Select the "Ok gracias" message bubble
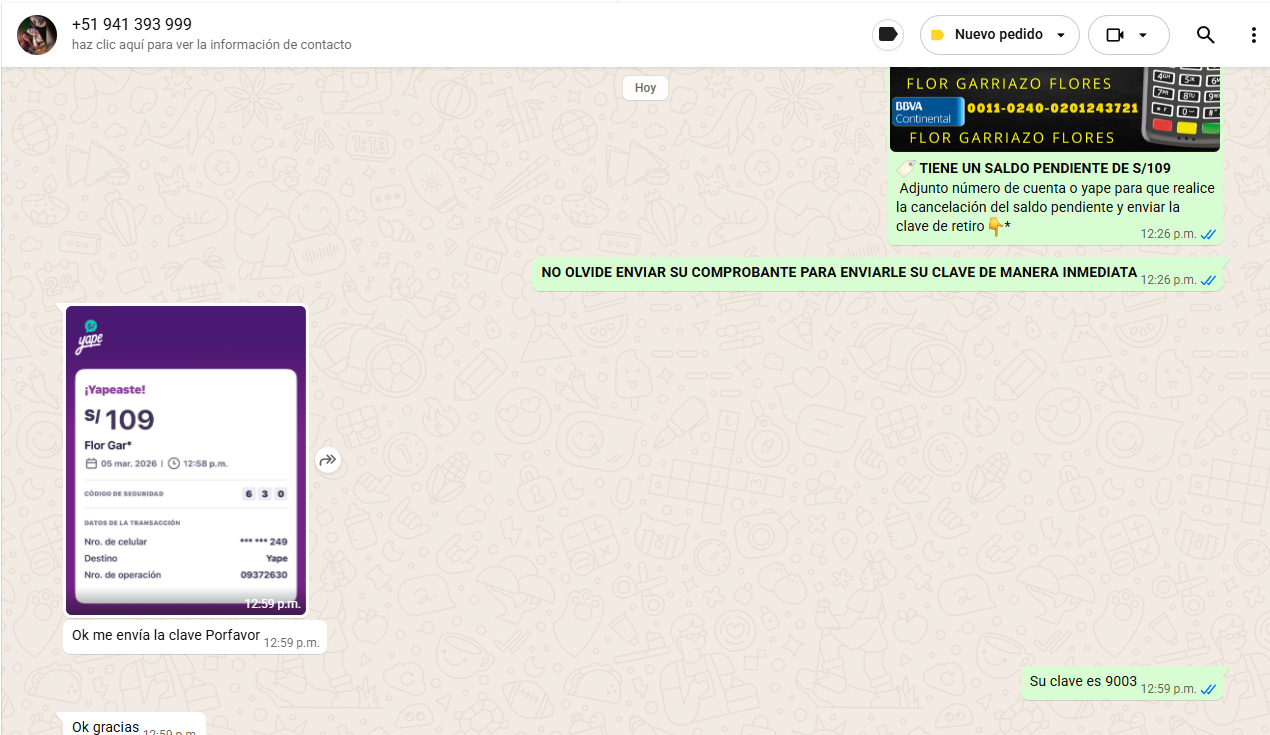This screenshot has height=735, width=1270. (x=106, y=727)
